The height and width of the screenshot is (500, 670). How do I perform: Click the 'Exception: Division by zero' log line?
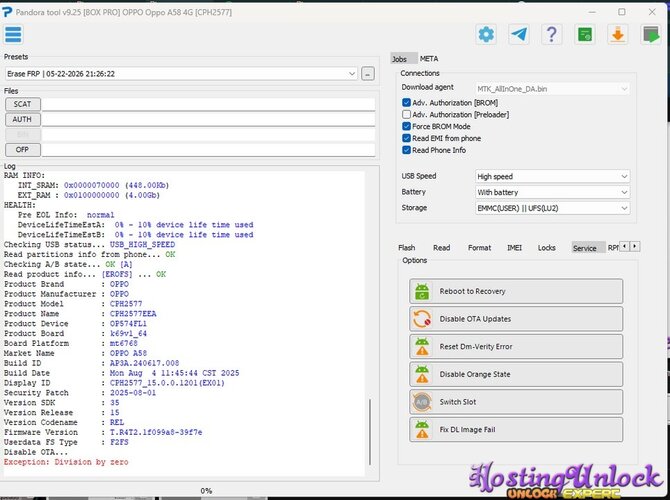point(66,462)
